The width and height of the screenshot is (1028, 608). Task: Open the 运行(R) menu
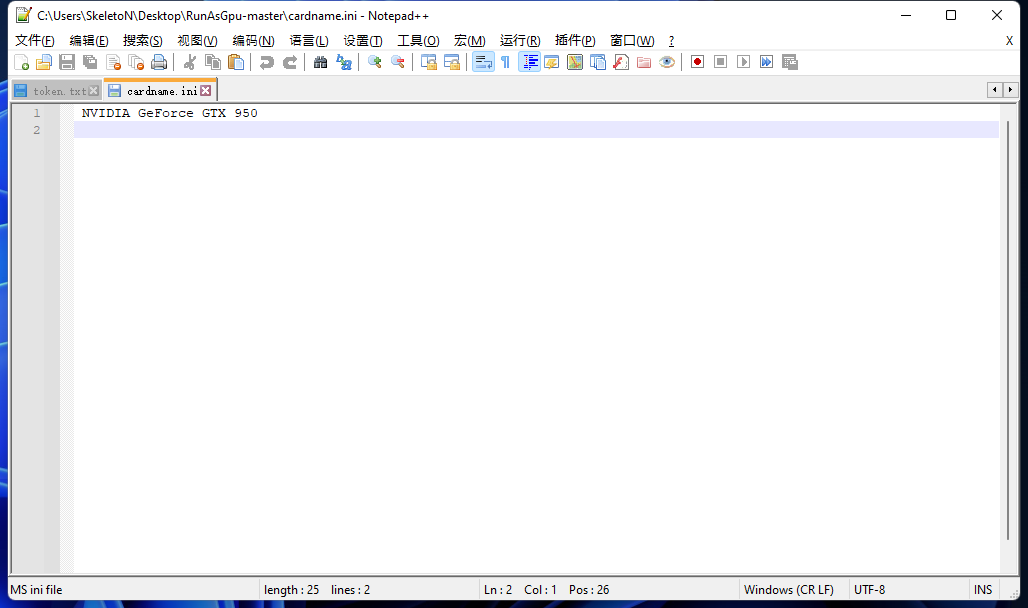coord(520,41)
